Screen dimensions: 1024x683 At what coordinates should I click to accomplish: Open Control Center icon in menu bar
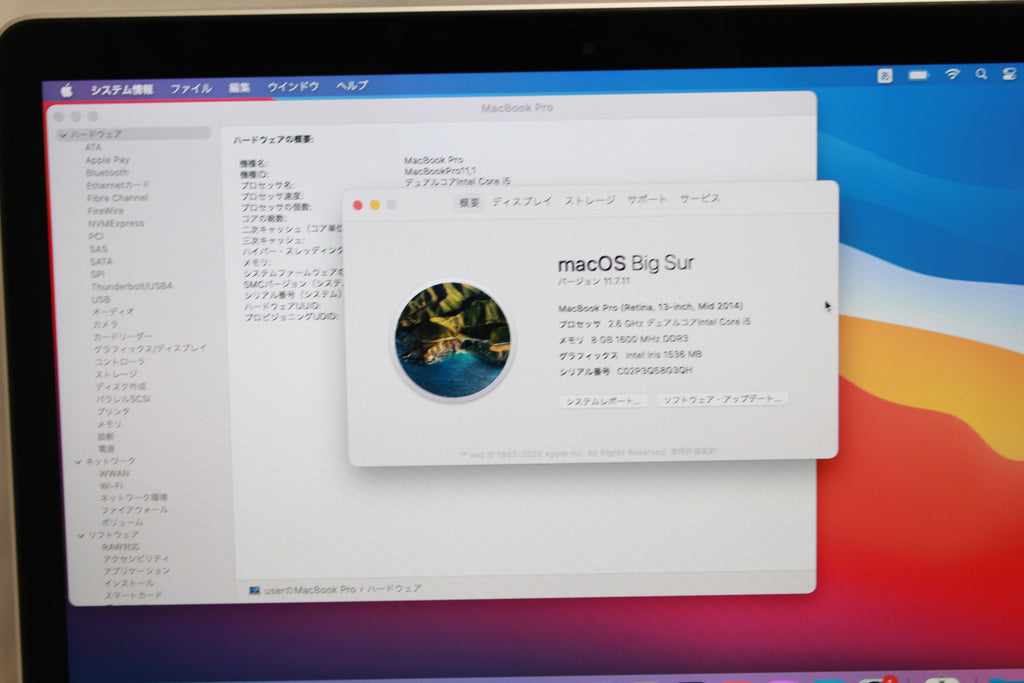click(1009, 74)
